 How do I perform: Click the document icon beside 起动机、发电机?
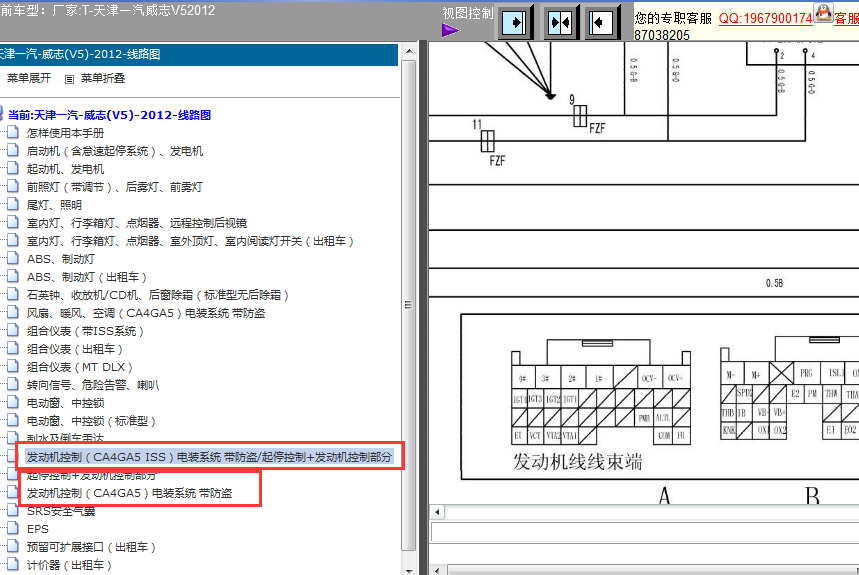(x=13, y=168)
